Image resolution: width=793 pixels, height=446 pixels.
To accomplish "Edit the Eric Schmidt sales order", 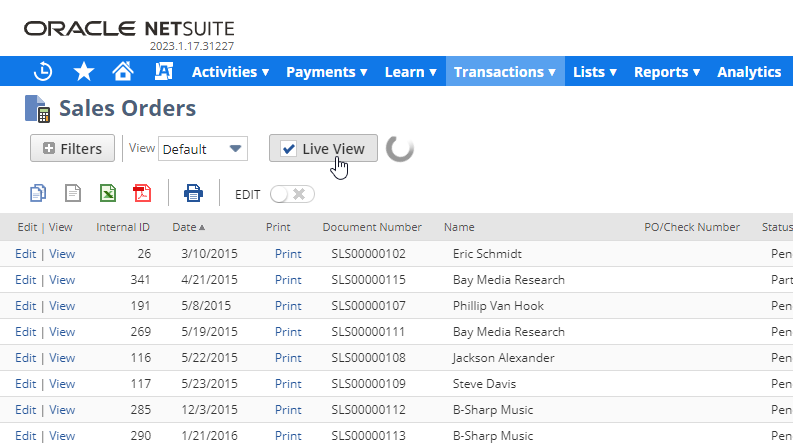I will [25, 254].
